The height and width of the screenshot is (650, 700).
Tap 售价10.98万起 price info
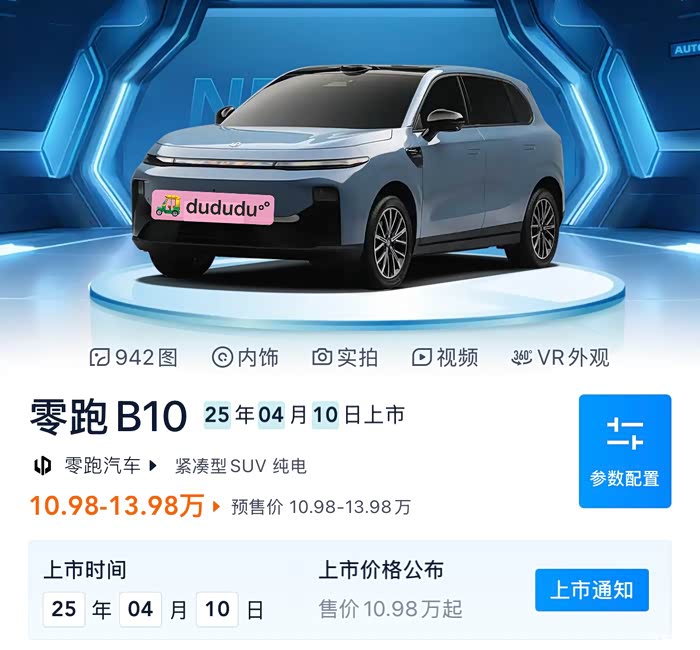[x=391, y=609]
